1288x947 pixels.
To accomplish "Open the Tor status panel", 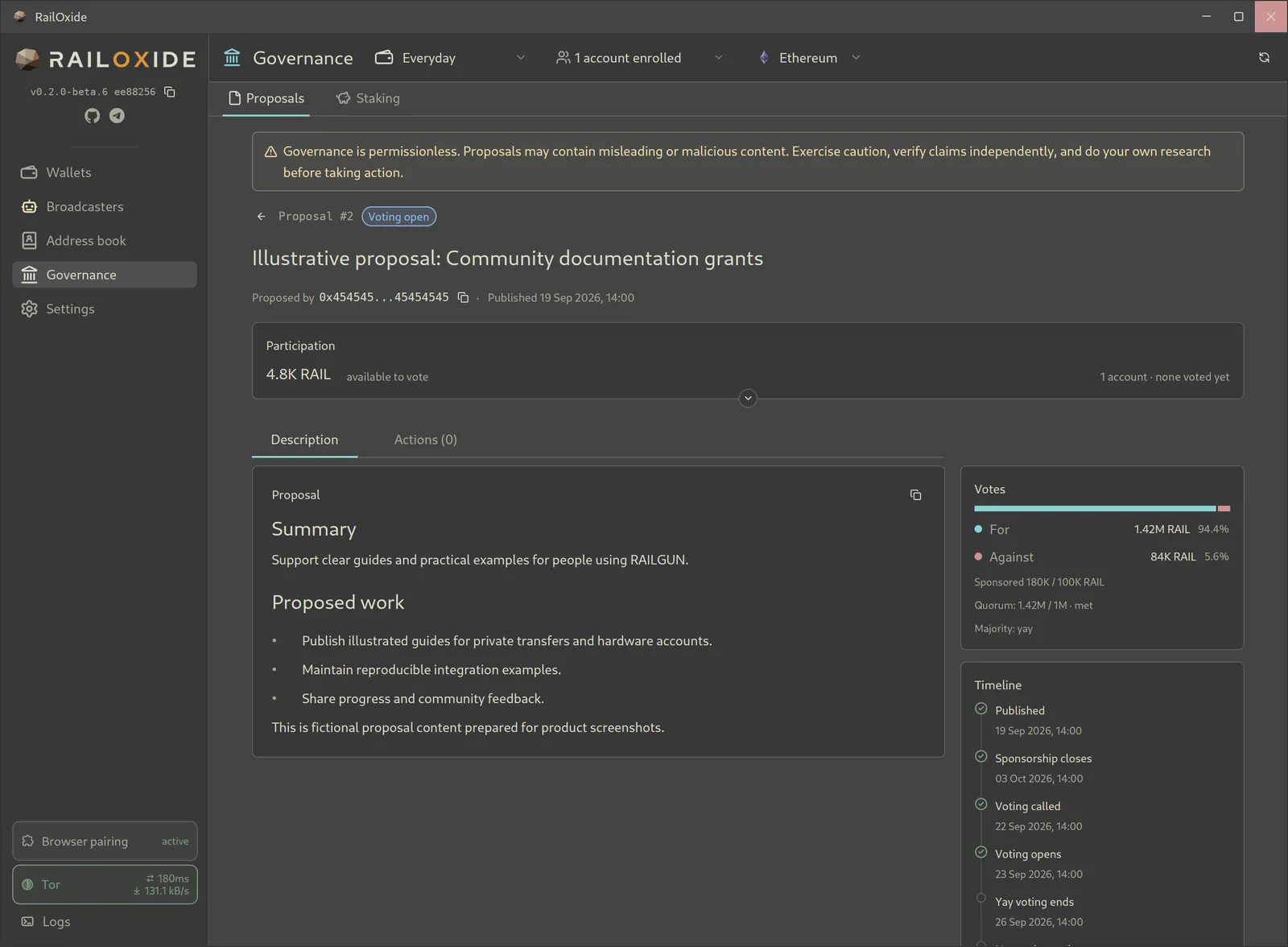I will 105,884.
